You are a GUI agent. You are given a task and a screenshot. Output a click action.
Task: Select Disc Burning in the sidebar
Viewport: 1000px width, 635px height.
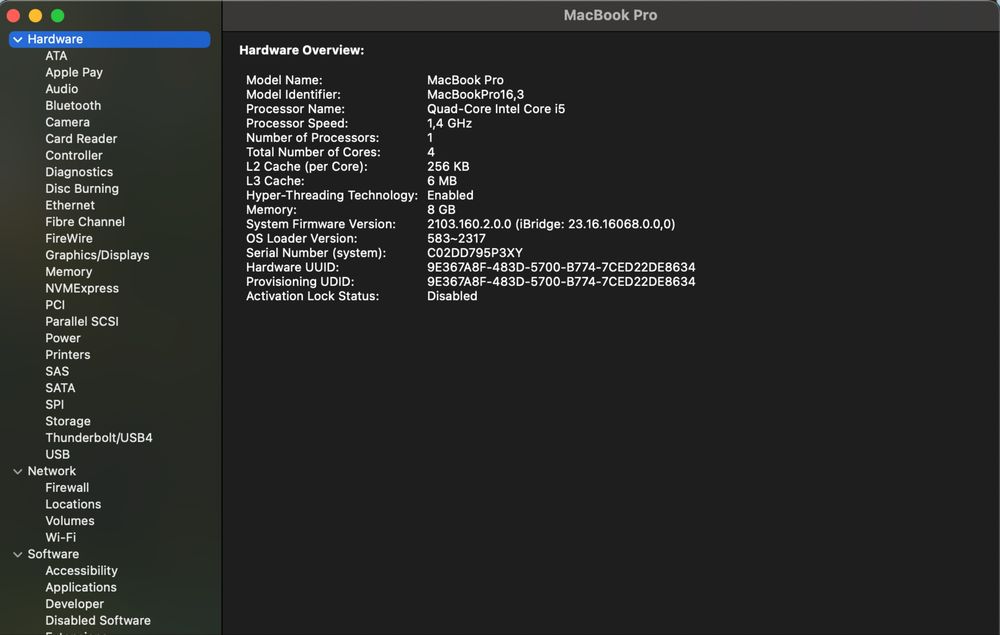tap(82, 189)
